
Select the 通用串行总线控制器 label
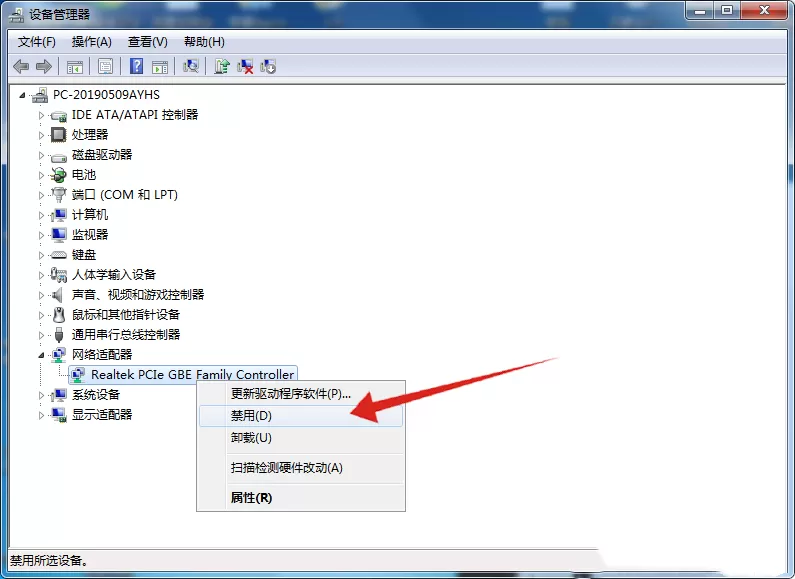[x=126, y=335]
